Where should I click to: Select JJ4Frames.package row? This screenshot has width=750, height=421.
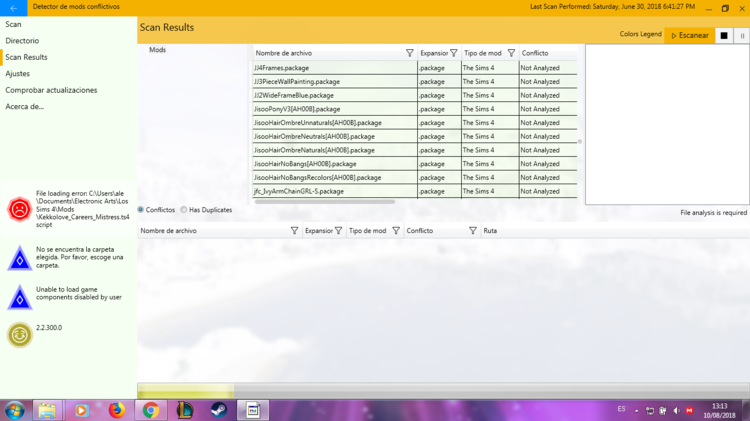(415, 68)
